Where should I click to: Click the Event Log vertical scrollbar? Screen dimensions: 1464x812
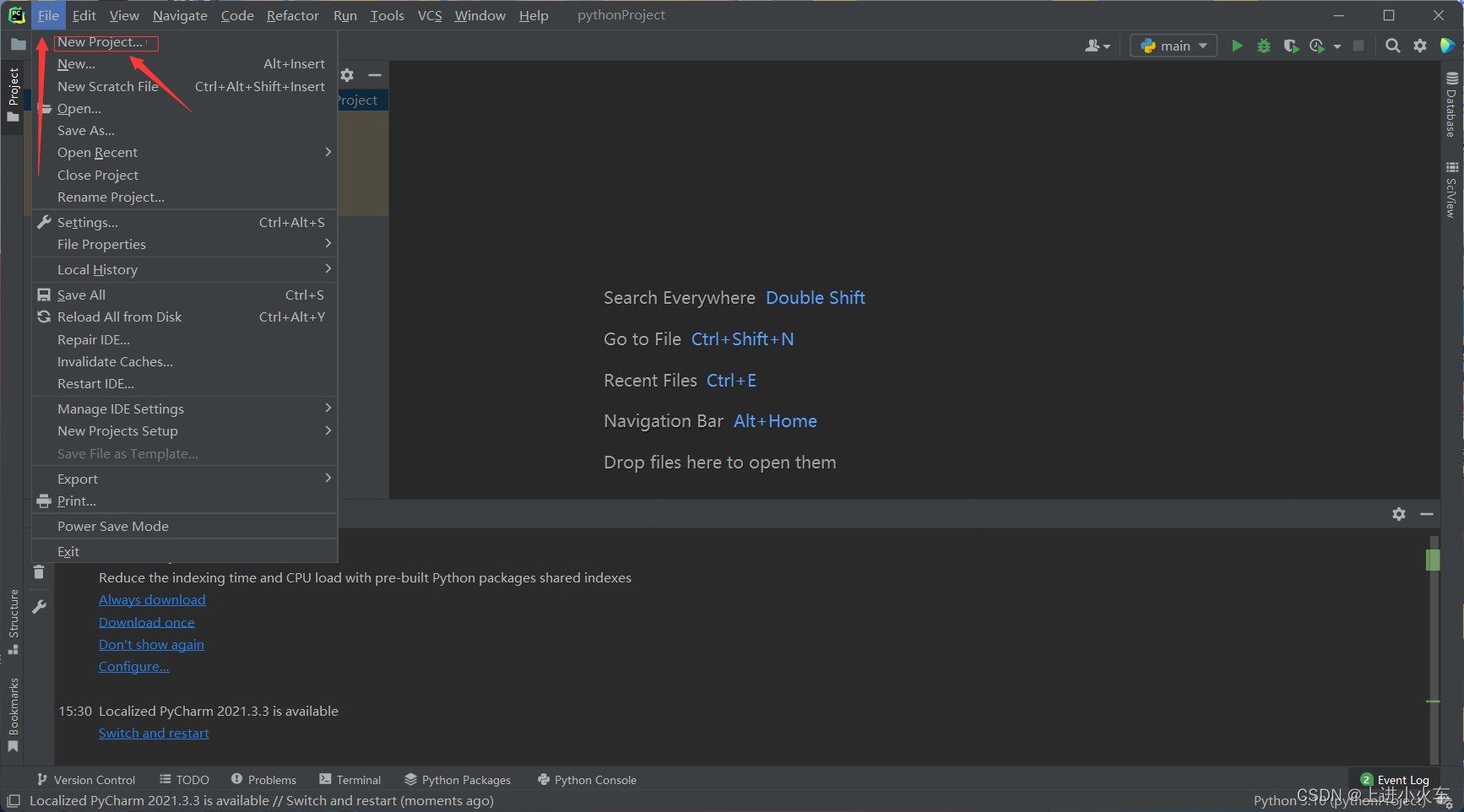click(x=1433, y=650)
